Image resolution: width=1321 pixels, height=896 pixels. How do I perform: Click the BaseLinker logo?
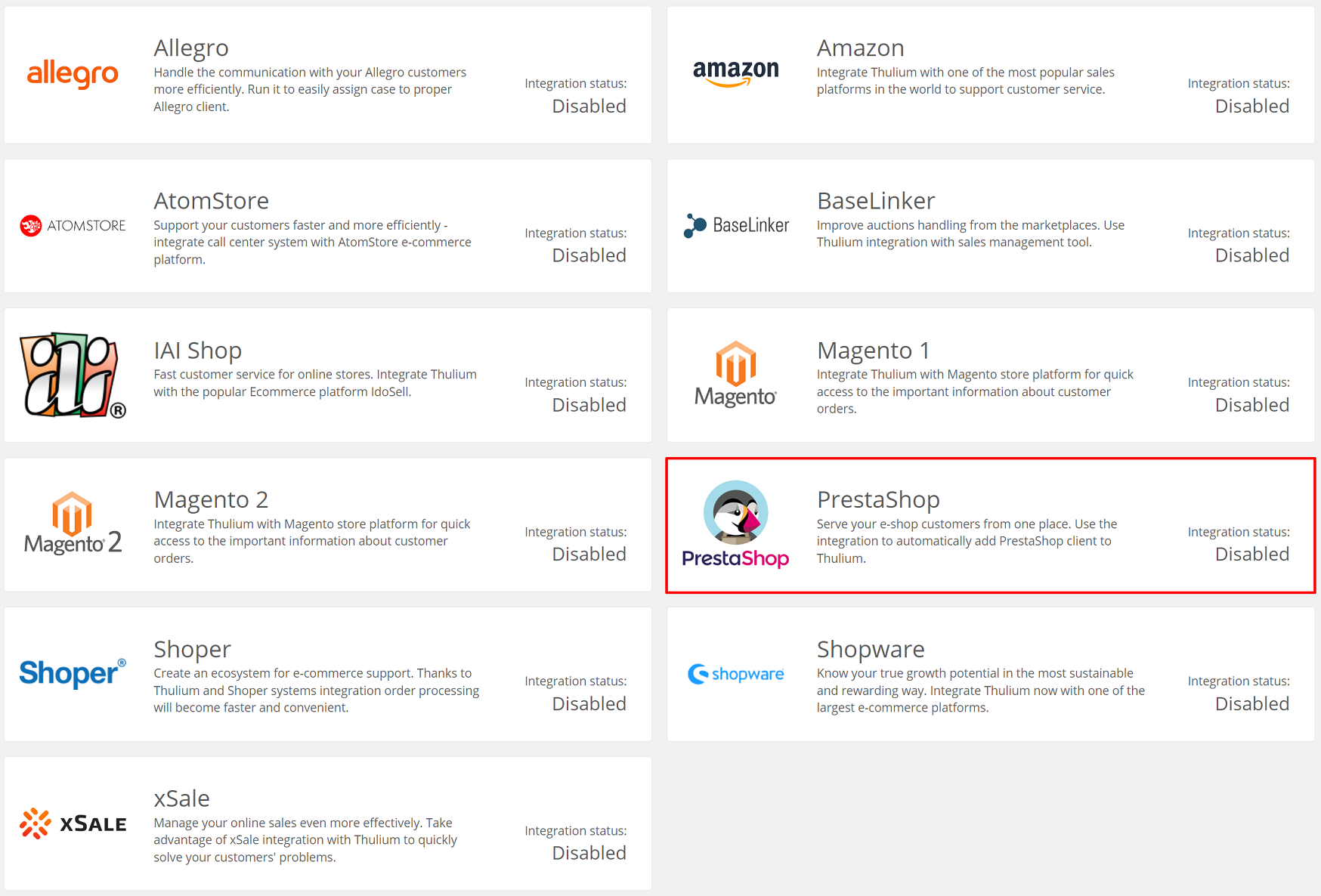pos(735,225)
